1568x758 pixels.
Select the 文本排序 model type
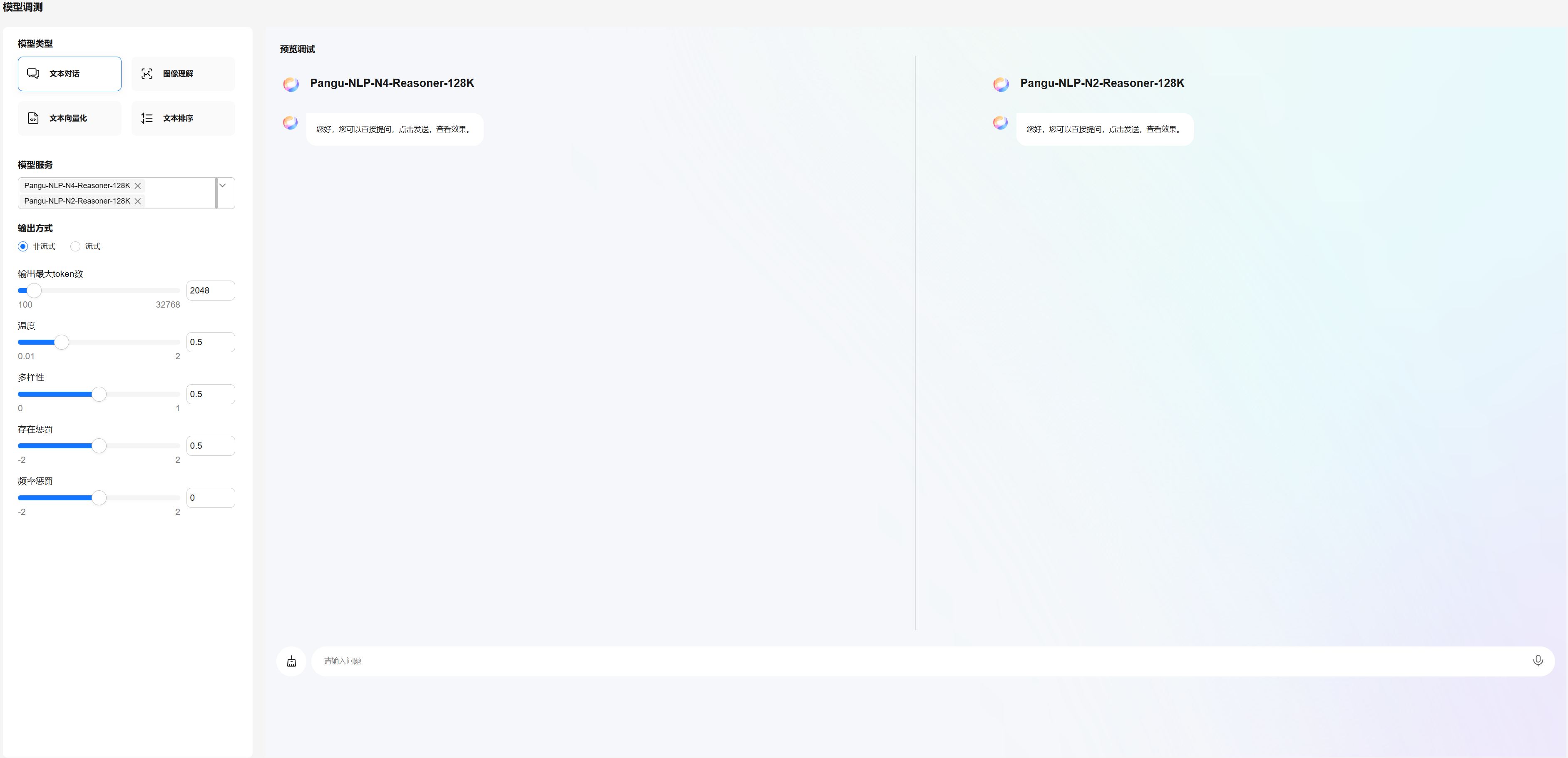click(x=183, y=118)
